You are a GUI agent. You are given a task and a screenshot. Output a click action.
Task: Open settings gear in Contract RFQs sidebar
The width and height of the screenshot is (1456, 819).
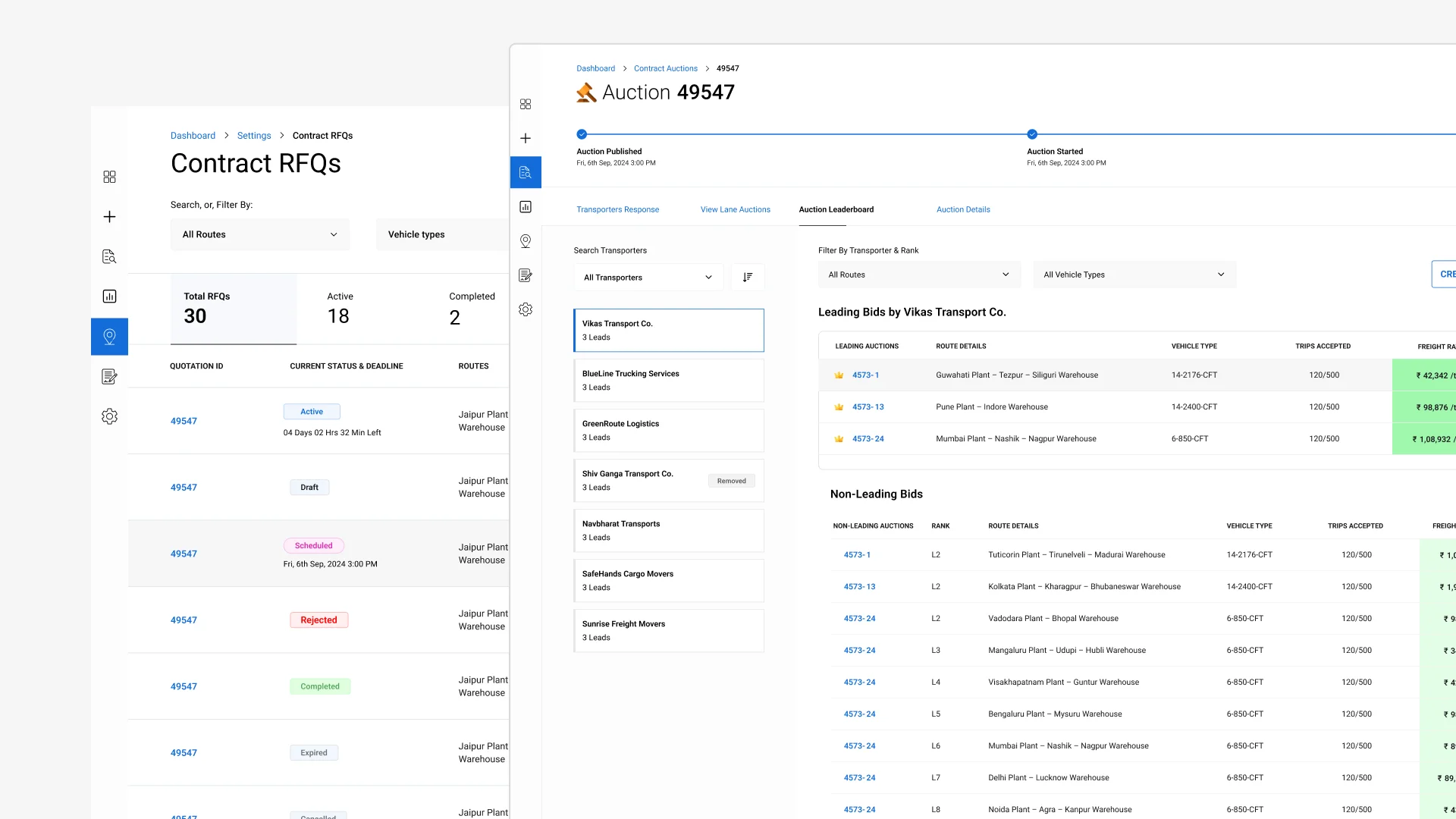pos(109,416)
